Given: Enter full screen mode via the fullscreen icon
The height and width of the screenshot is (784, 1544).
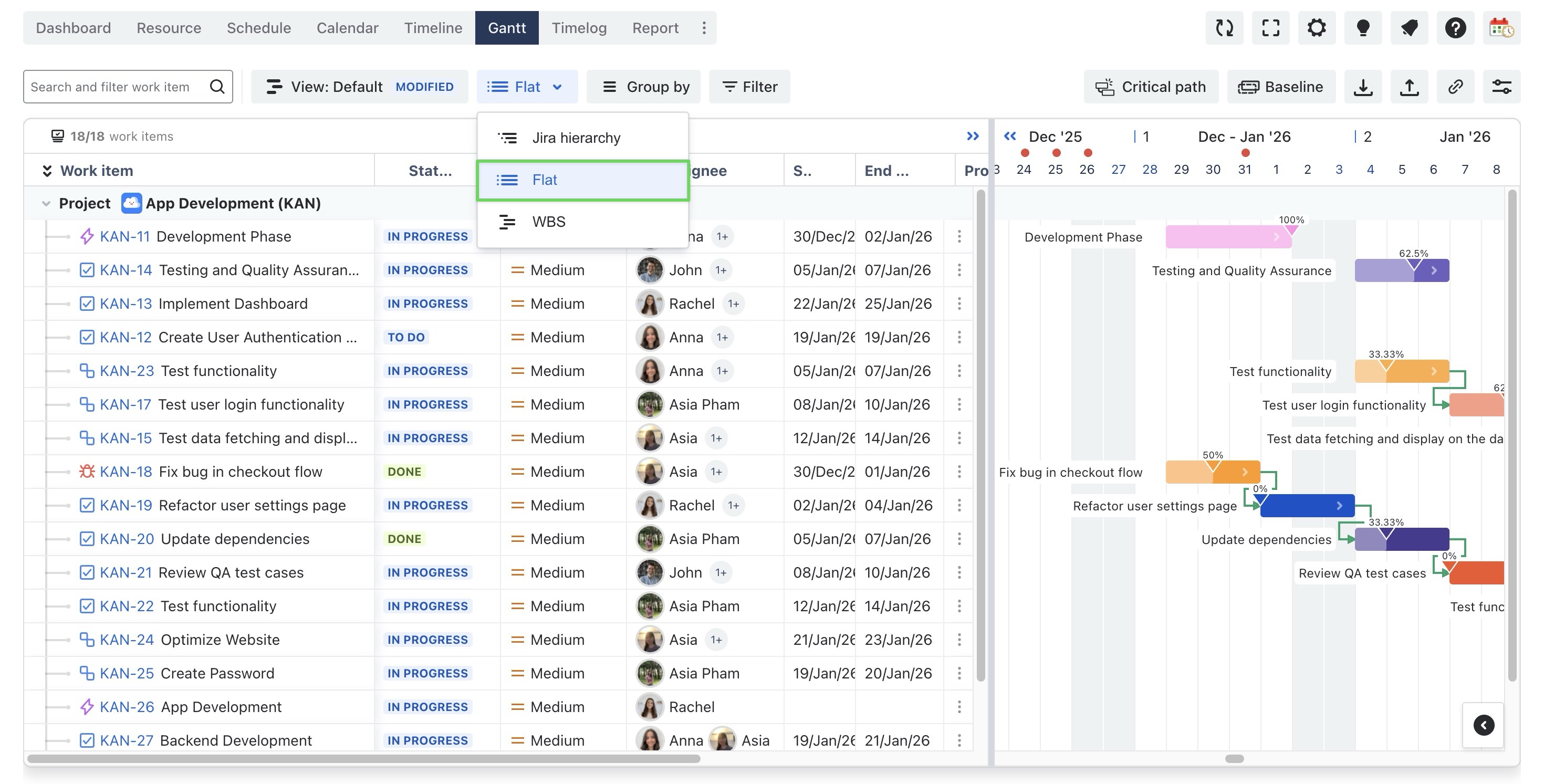Looking at the screenshot, I should tap(1271, 28).
